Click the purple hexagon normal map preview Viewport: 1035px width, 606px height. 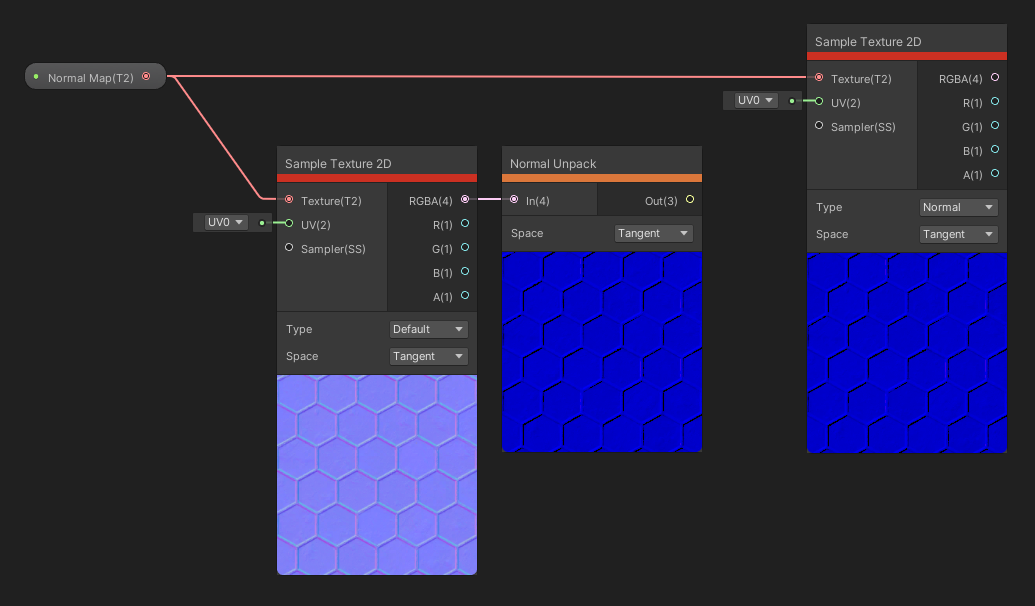pyautogui.click(x=376, y=475)
